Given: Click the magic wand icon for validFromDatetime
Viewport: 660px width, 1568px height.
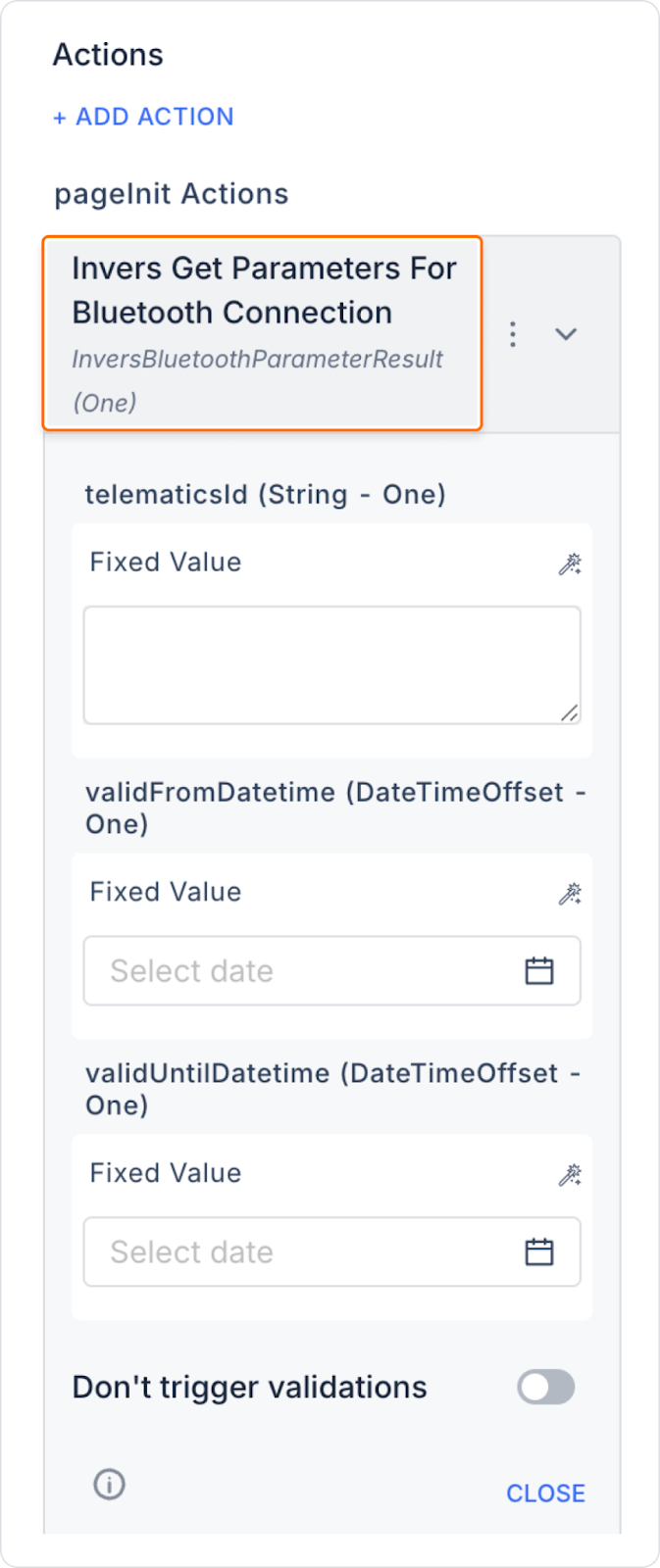Looking at the screenshot, I should (x=570, y=894).
